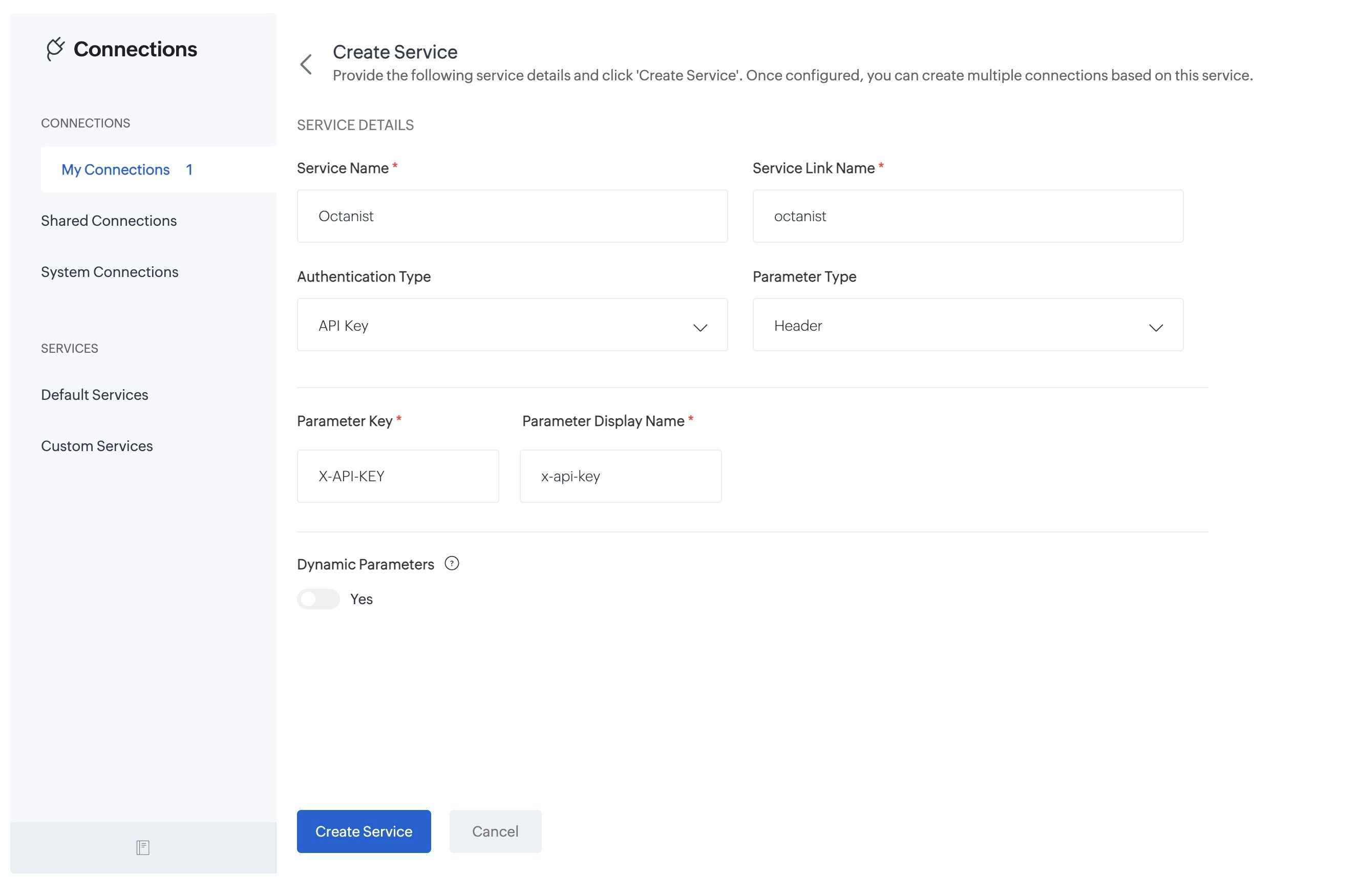Click the connection count badge next to My Connections
Screen dimensions: 1357x896
coord(188,169)
